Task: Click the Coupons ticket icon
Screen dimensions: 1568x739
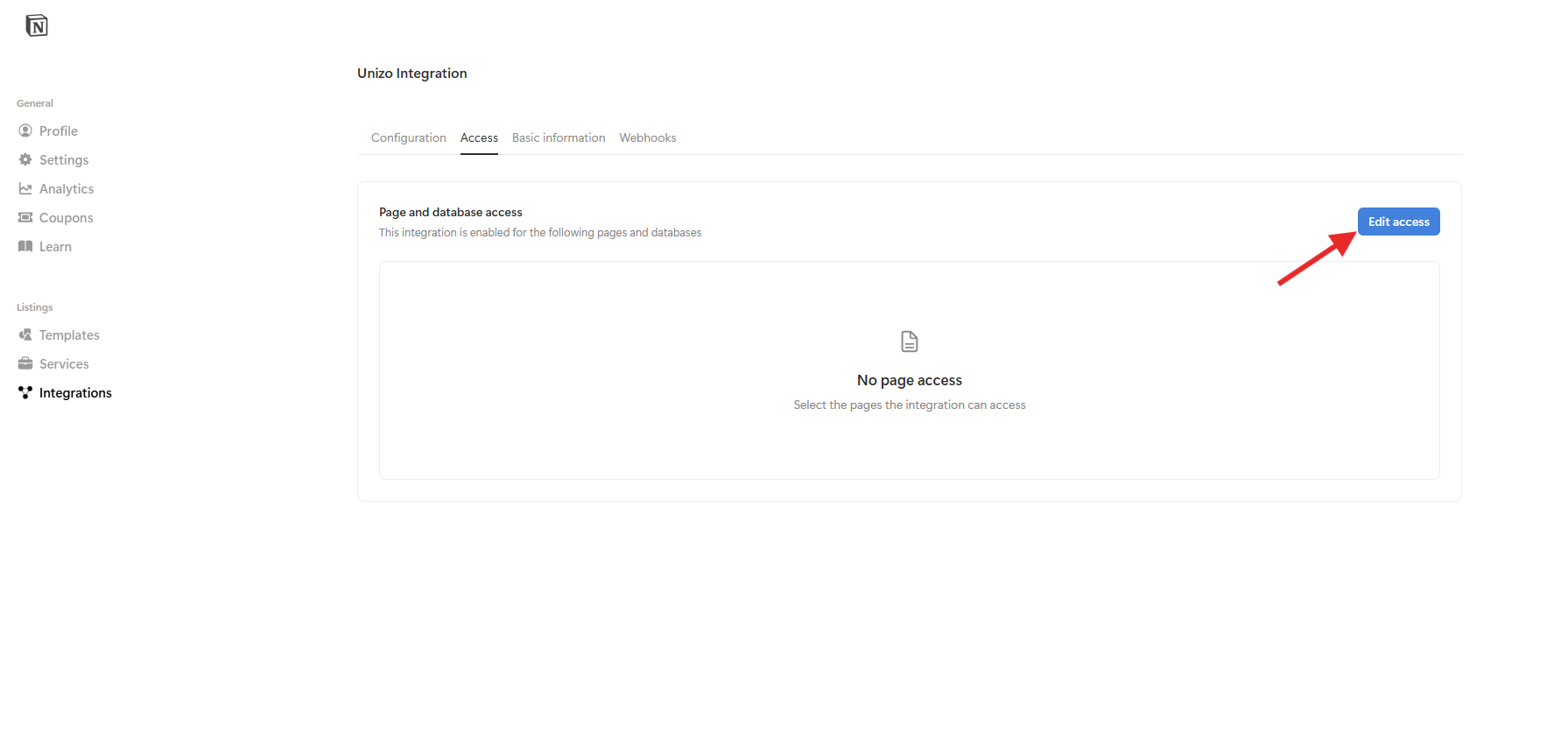Action: (x=25, y=217)
